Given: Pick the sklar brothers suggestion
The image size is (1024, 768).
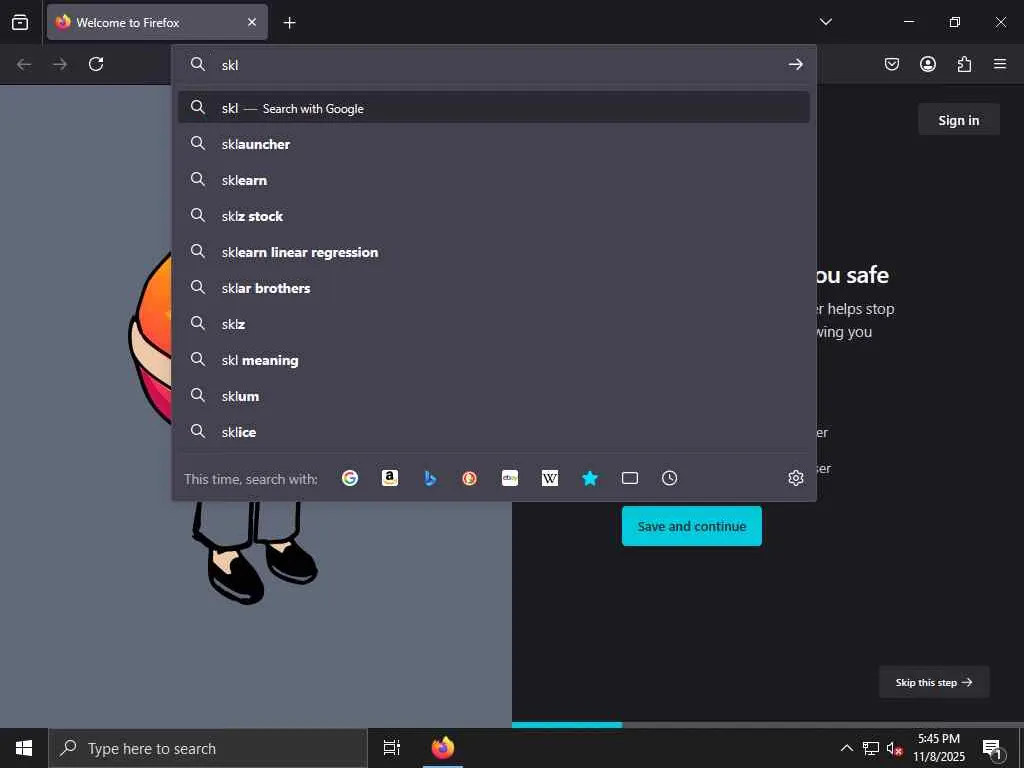Looking at the screenshot, I should click(494, 287).
